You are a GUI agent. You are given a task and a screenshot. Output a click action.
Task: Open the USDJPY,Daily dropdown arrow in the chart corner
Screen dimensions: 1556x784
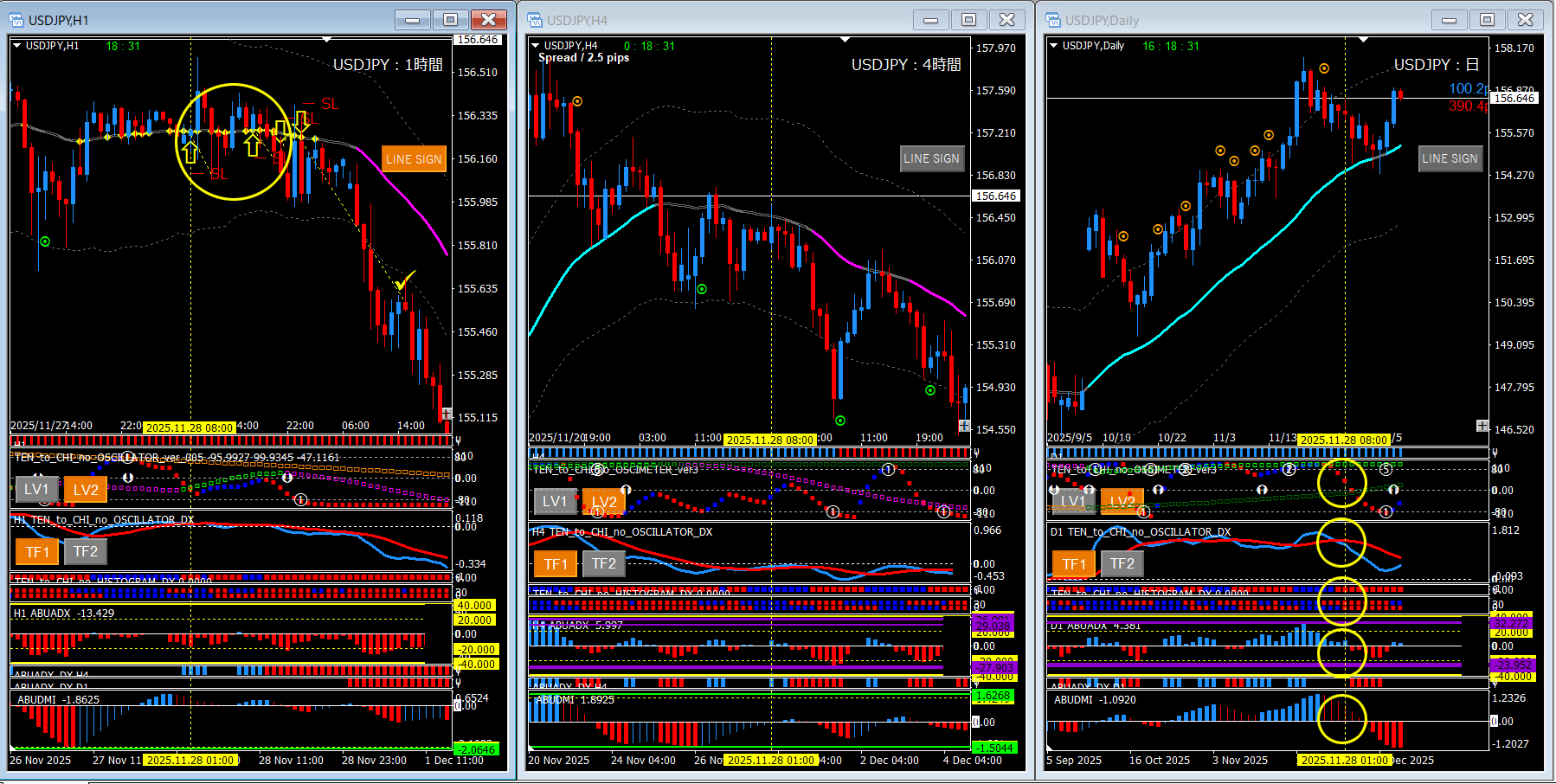click(x=1053, y=46)
